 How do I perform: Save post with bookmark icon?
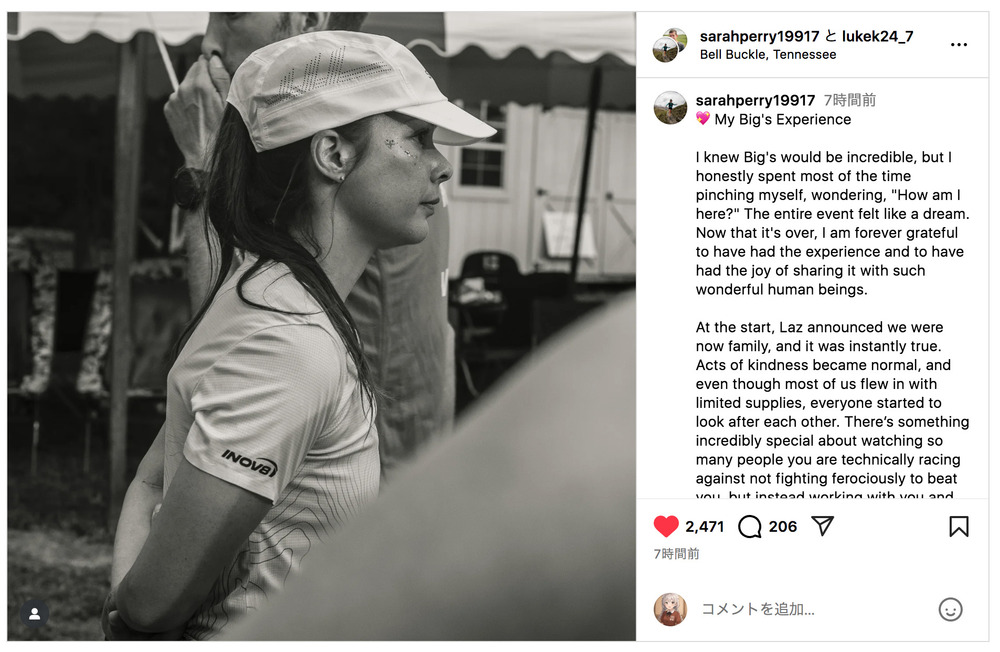(959, 526)
